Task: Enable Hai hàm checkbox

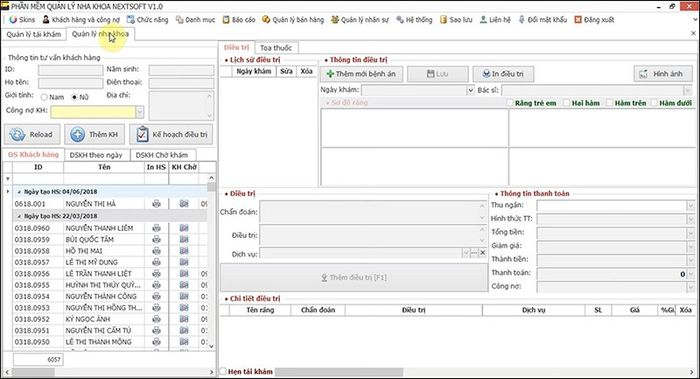Action: [x=567, y=103]
